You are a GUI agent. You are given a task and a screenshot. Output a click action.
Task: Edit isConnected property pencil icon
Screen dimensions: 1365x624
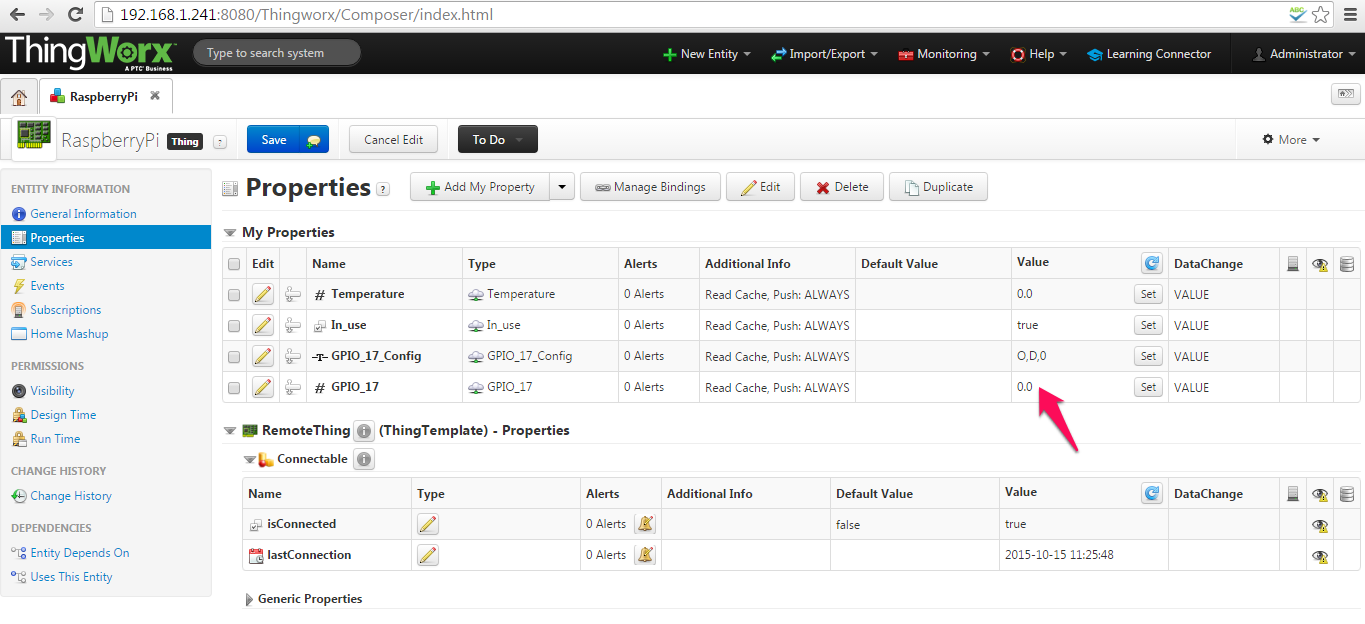click(428, 524)
